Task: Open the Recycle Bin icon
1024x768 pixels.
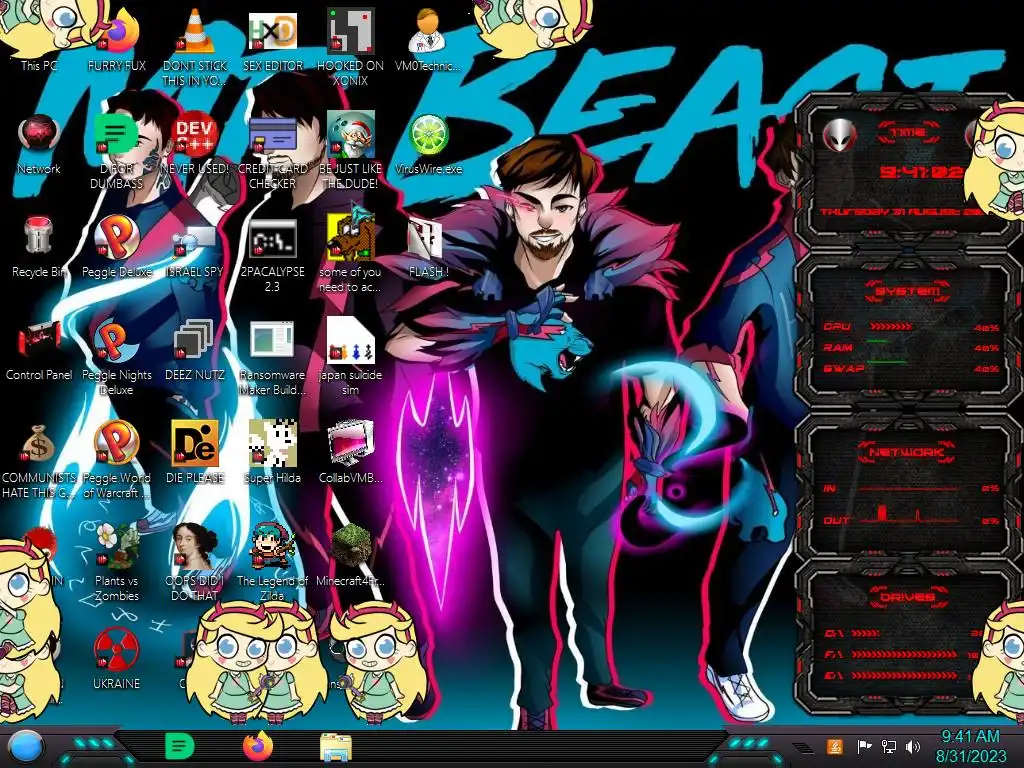Action: click(x=39, y=247)
